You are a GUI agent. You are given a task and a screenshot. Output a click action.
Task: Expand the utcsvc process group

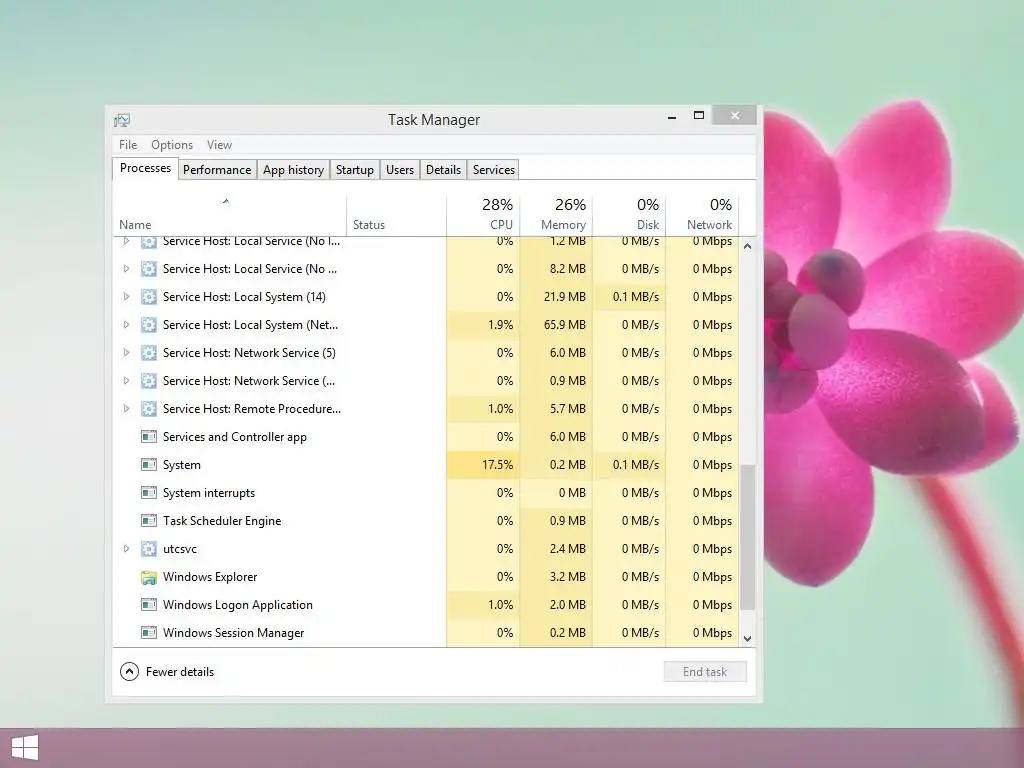[126, 549]
